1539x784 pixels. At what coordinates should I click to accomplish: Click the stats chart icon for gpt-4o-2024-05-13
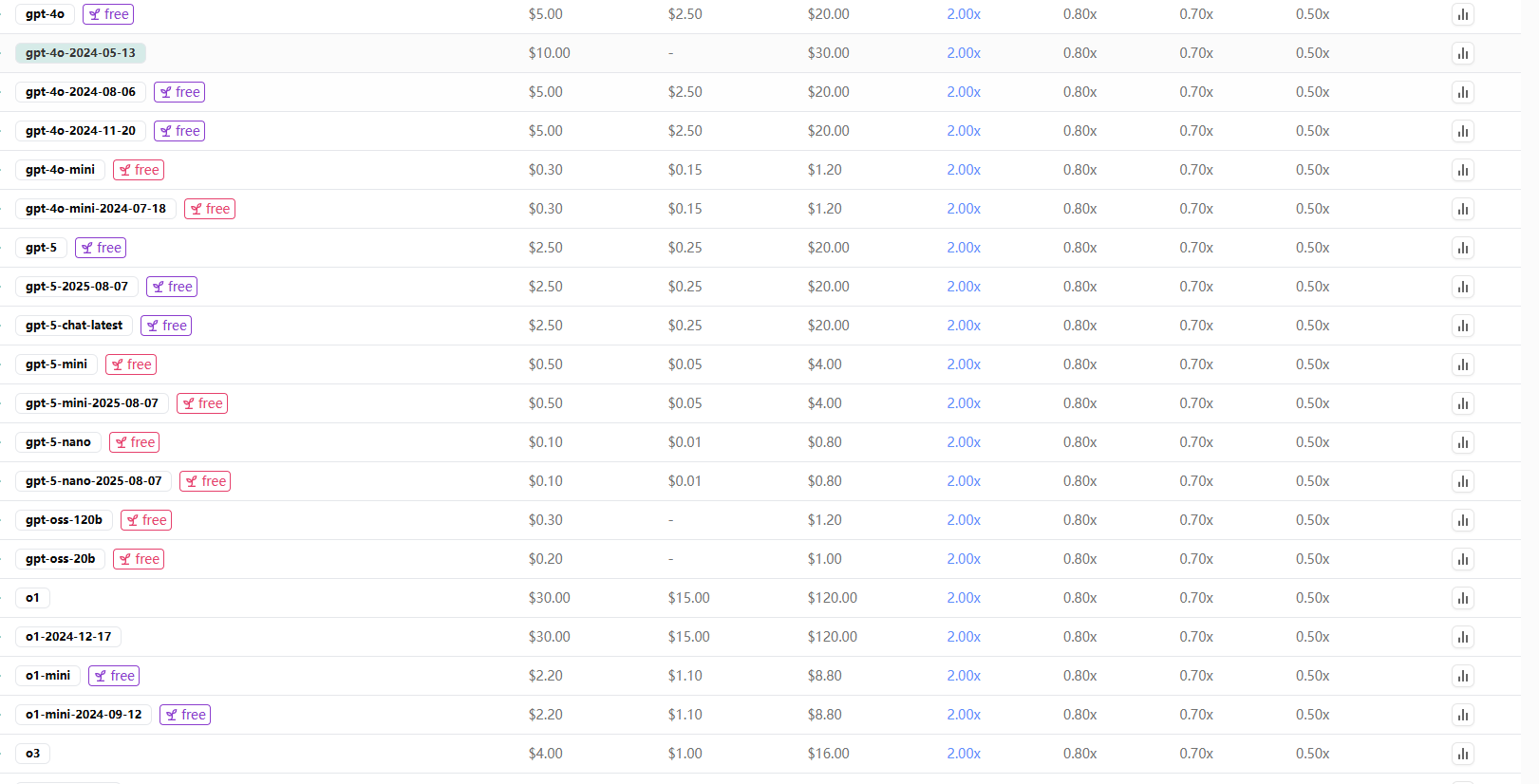[1462, 53]
